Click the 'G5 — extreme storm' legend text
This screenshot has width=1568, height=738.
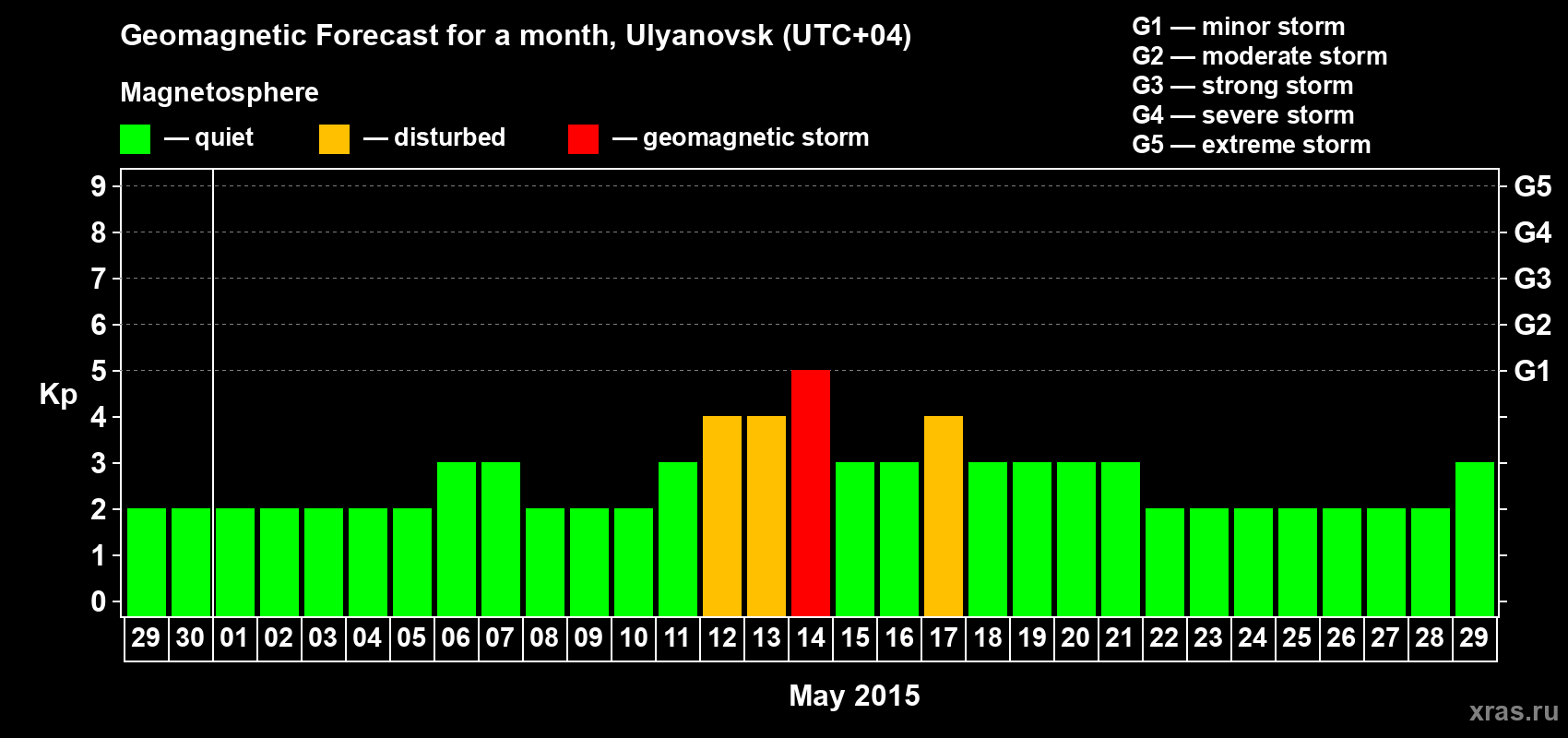click(1252, 145)
